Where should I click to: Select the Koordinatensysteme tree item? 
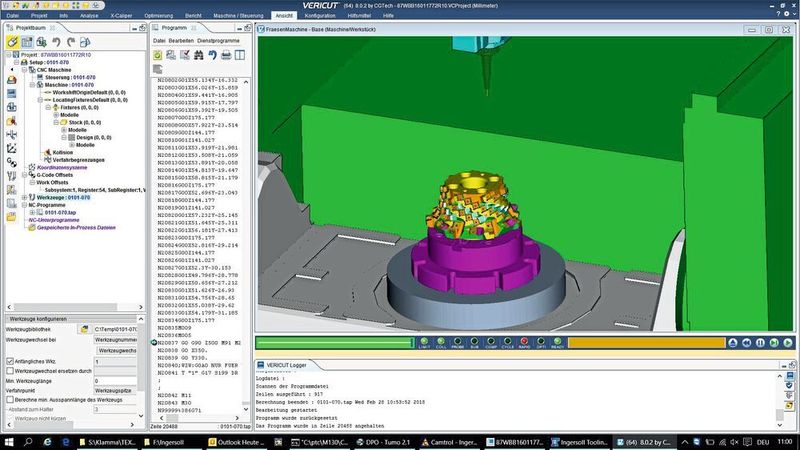(62, 167)
